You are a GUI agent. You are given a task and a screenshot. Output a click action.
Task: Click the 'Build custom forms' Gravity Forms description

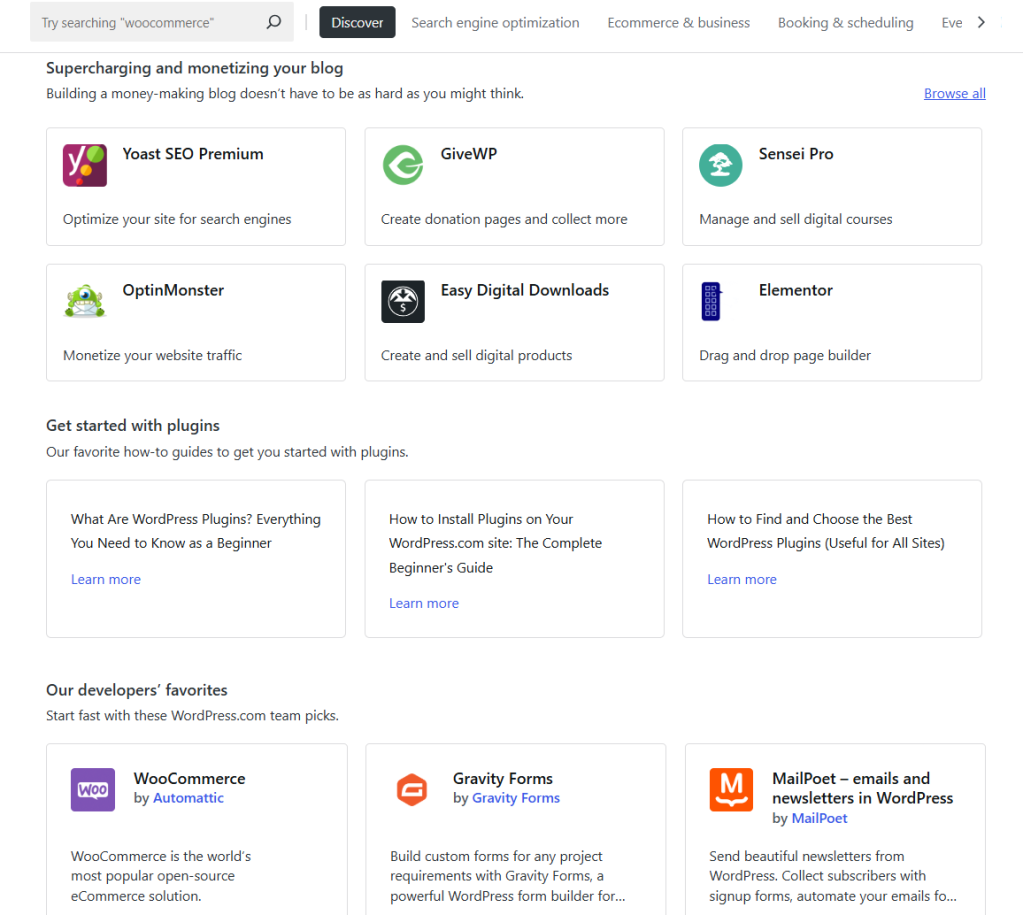pyautogui.click(x=508, y=876)
